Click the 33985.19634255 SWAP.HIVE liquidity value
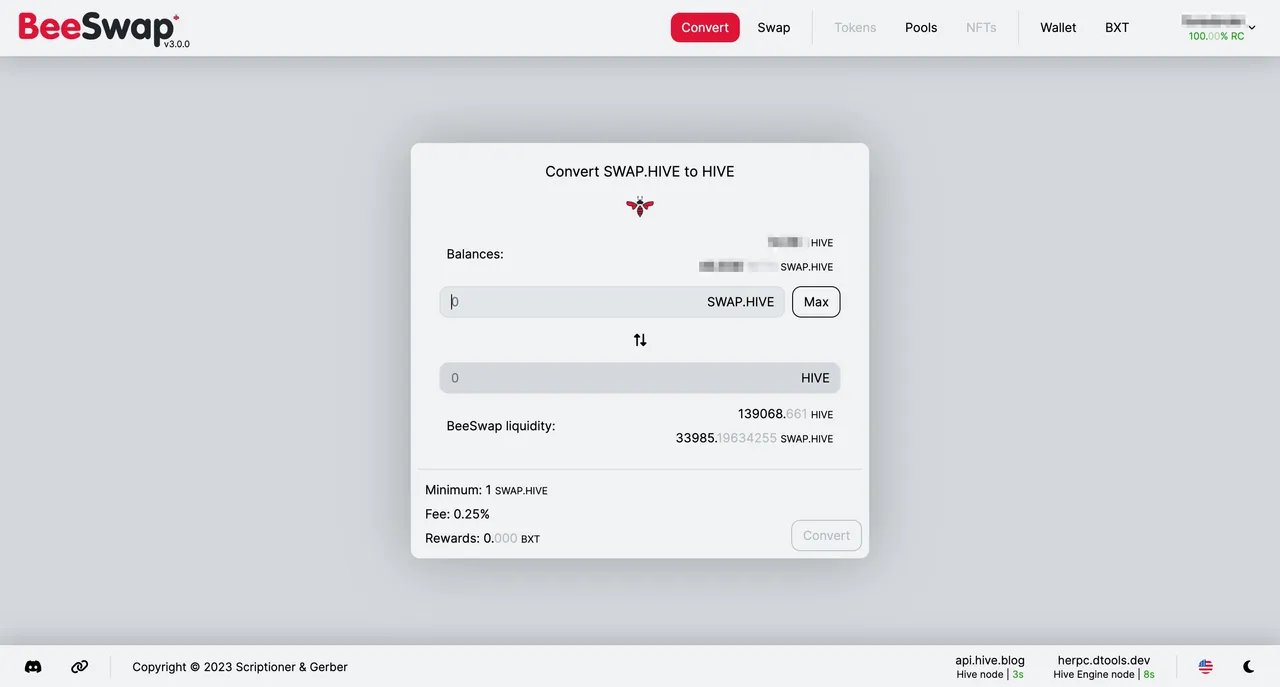The image size is (1280, 687). point(754,438)
